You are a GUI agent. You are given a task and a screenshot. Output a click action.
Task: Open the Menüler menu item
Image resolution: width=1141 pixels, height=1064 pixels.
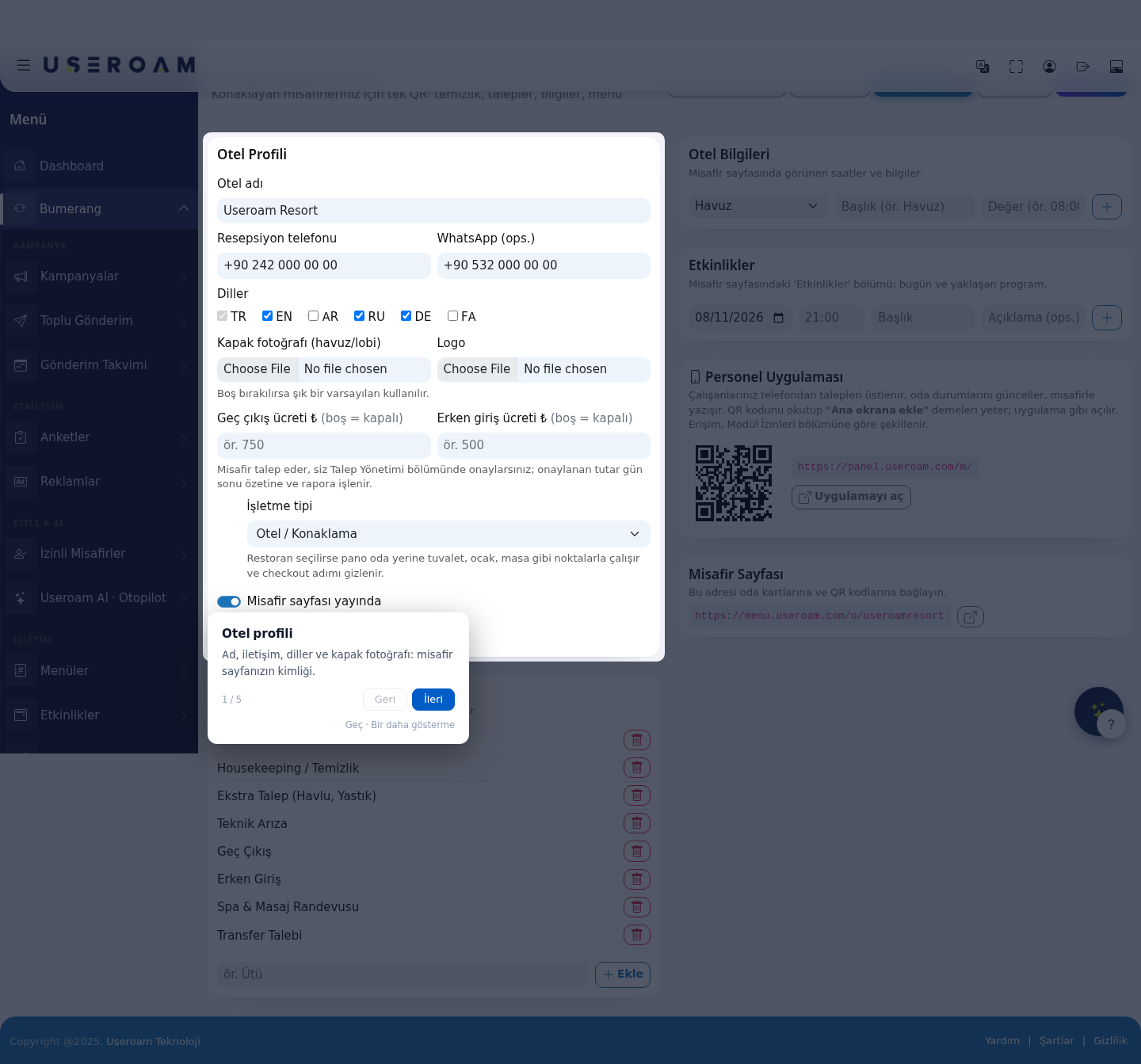99,671
